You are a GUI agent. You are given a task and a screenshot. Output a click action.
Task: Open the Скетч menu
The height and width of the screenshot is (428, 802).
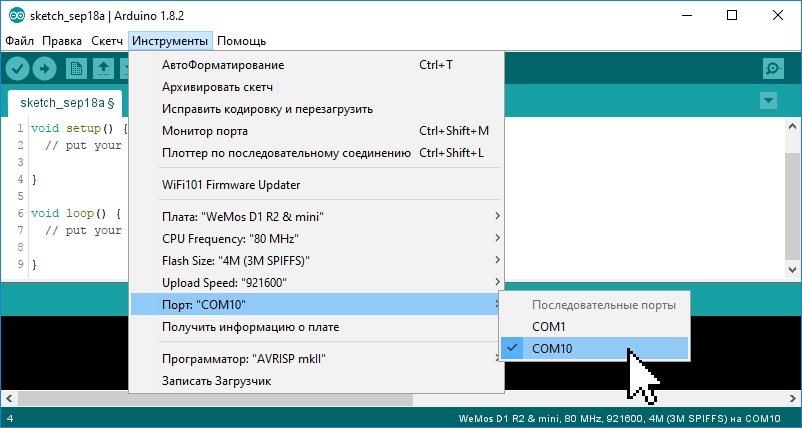pyautogui.click(x=107, y=41)
